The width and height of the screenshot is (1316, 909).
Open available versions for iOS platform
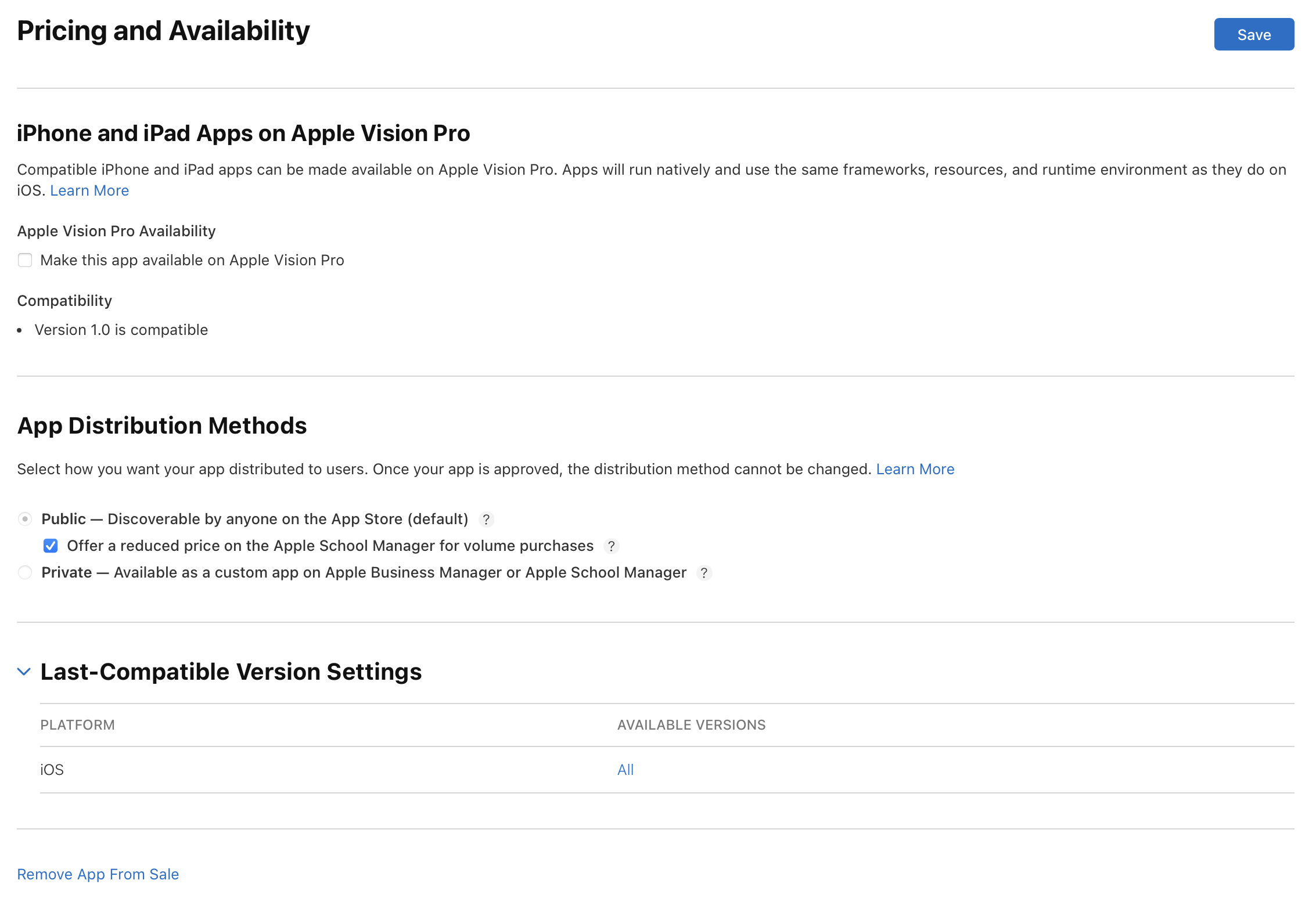pos(625,769)
